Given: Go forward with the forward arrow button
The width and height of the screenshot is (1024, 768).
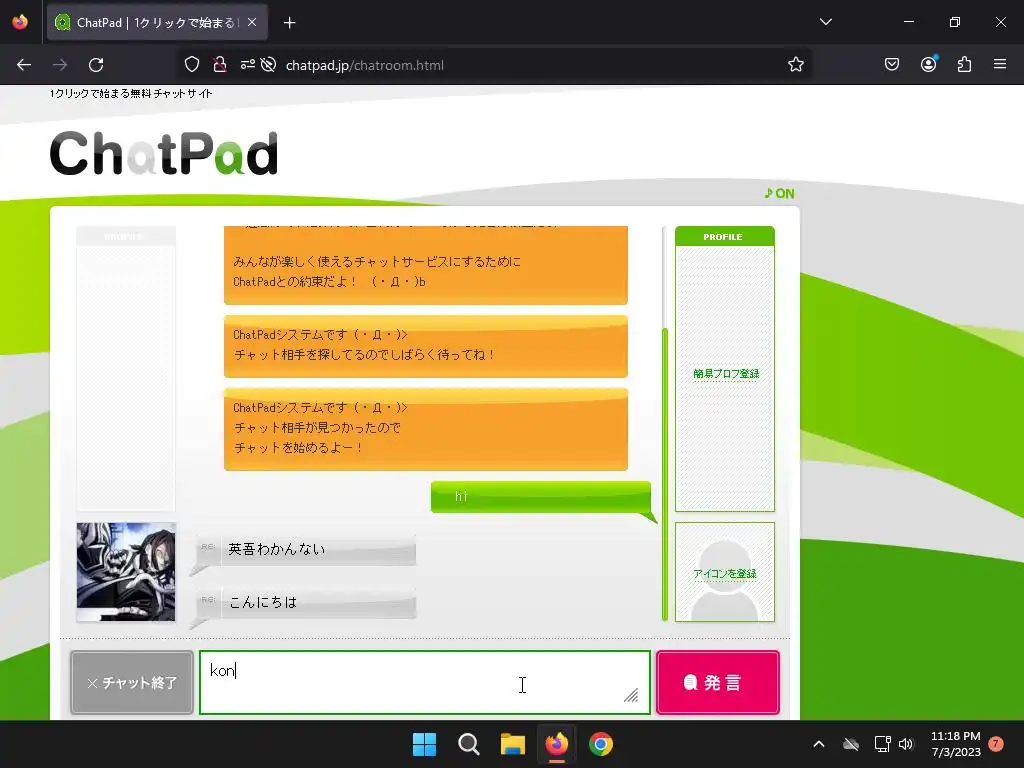Looking at the screenshot, I should (x=60, y=65).
